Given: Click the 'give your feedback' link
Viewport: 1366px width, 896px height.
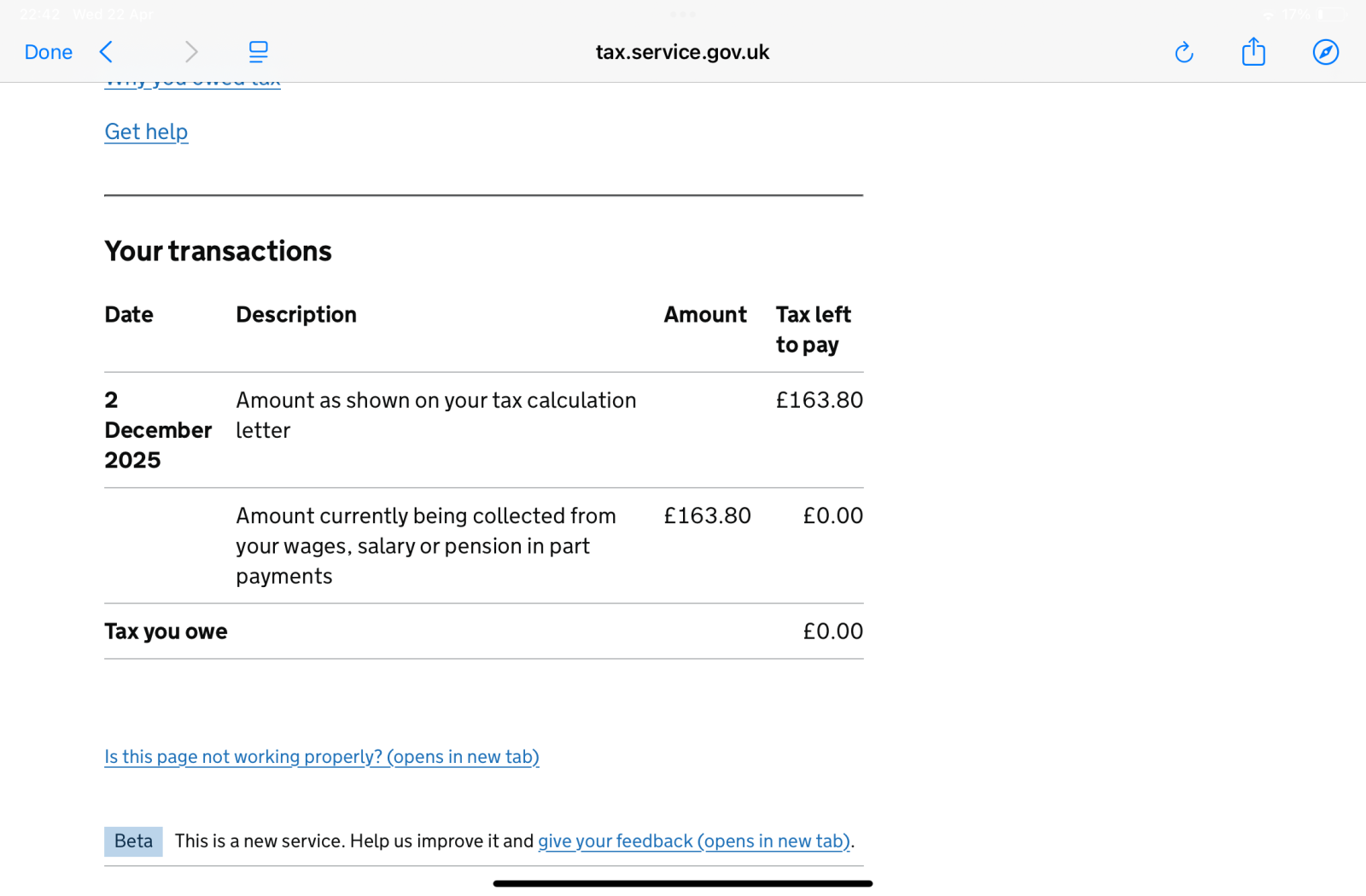Looking at the screenshot, I should 693,841.
